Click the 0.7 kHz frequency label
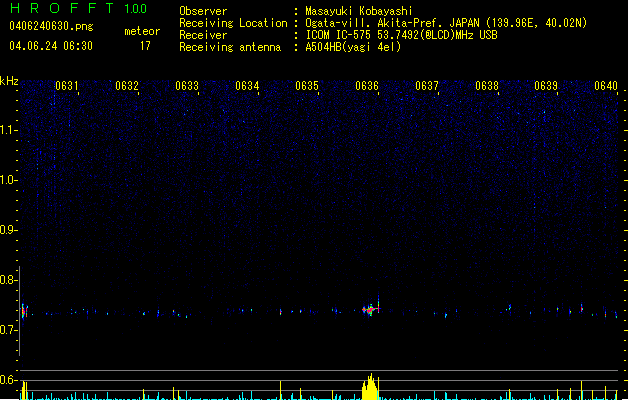 coord(8,330)
